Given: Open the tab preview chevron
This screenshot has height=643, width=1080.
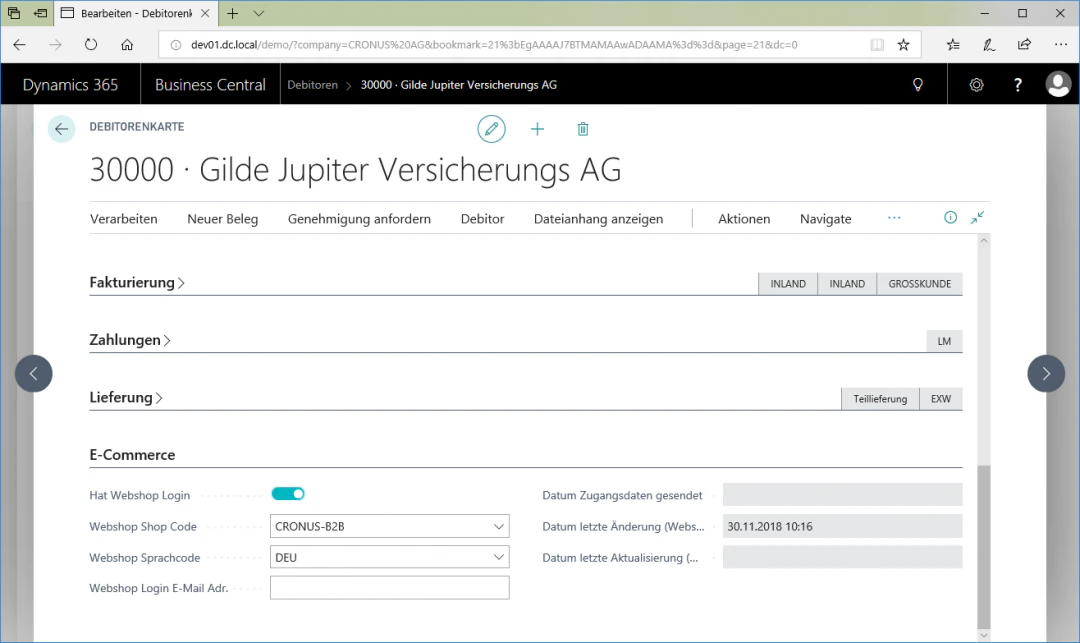Looking at the screenshot, I should pyautogui.click(x=258, y=13).
